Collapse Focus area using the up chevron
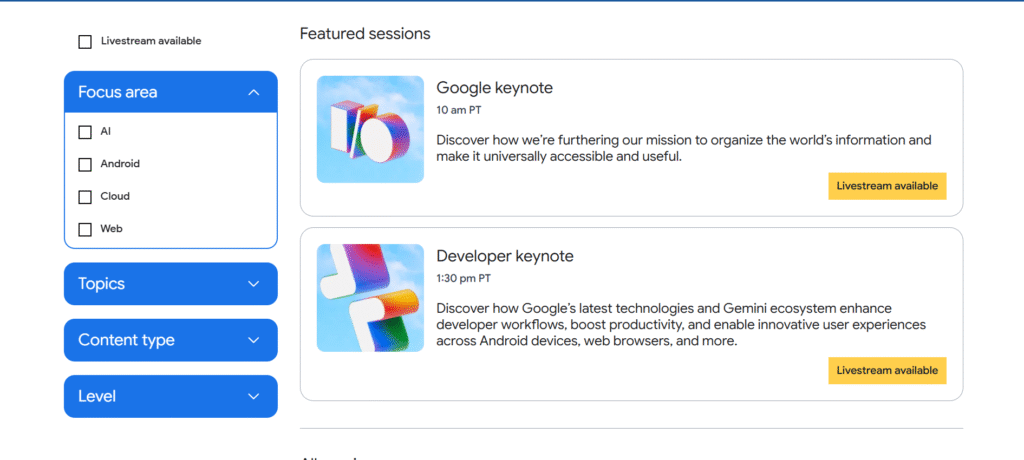The image size is (1024, 460). pyautogui.click(x=254, y=92)
